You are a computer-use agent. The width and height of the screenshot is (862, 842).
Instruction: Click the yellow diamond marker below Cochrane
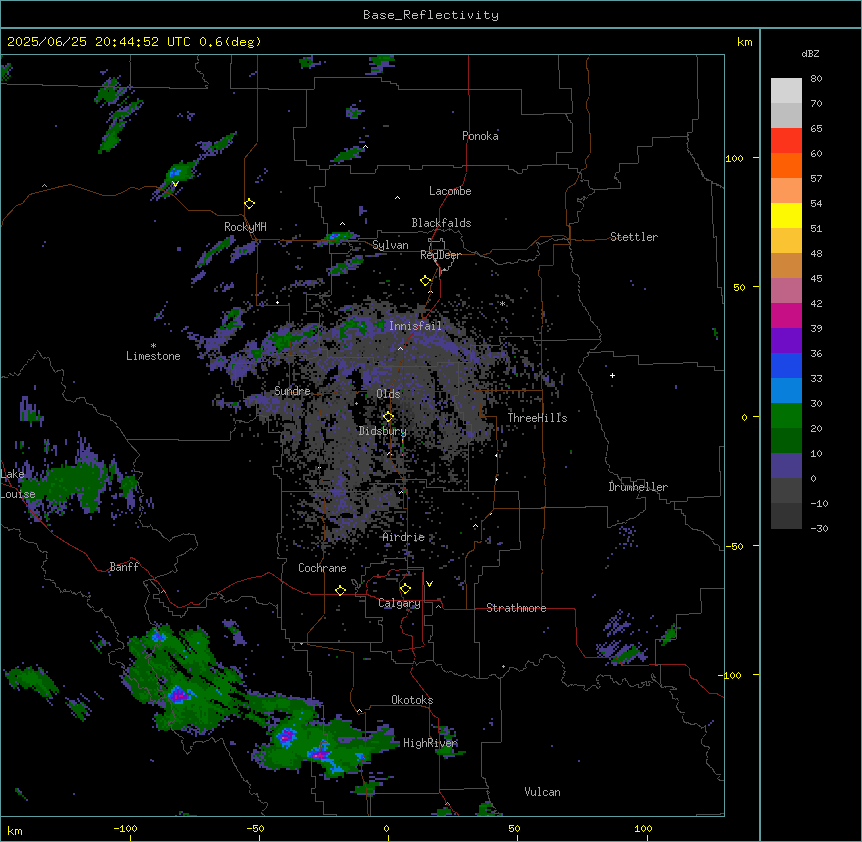(340, 590)
